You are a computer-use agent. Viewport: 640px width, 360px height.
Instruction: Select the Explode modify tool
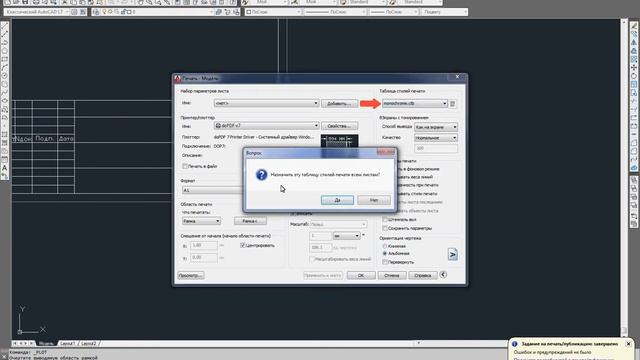[x=634, y=168]
